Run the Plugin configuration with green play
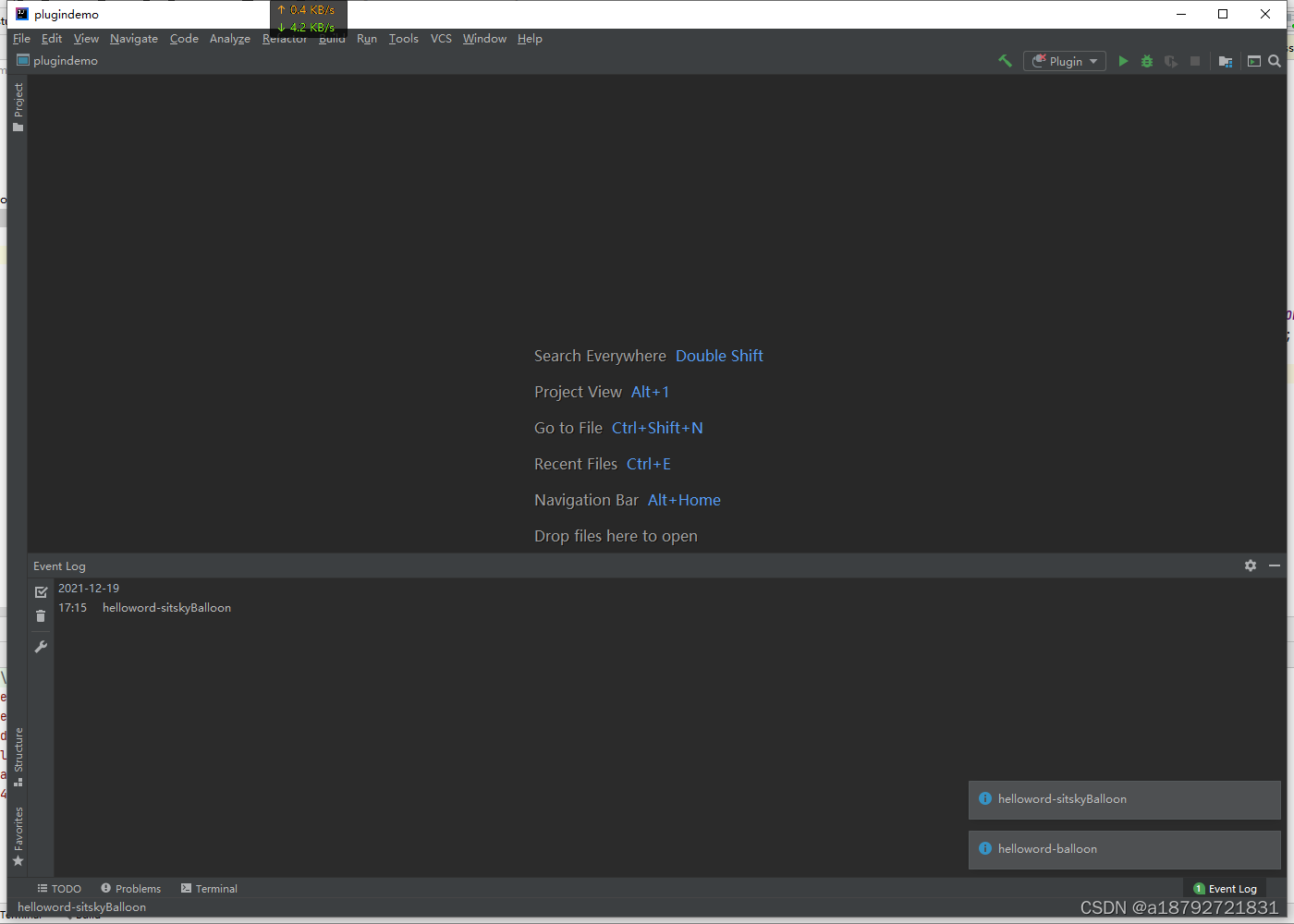The width and height of the screenshot is (1294, 924). (1123, 61)
